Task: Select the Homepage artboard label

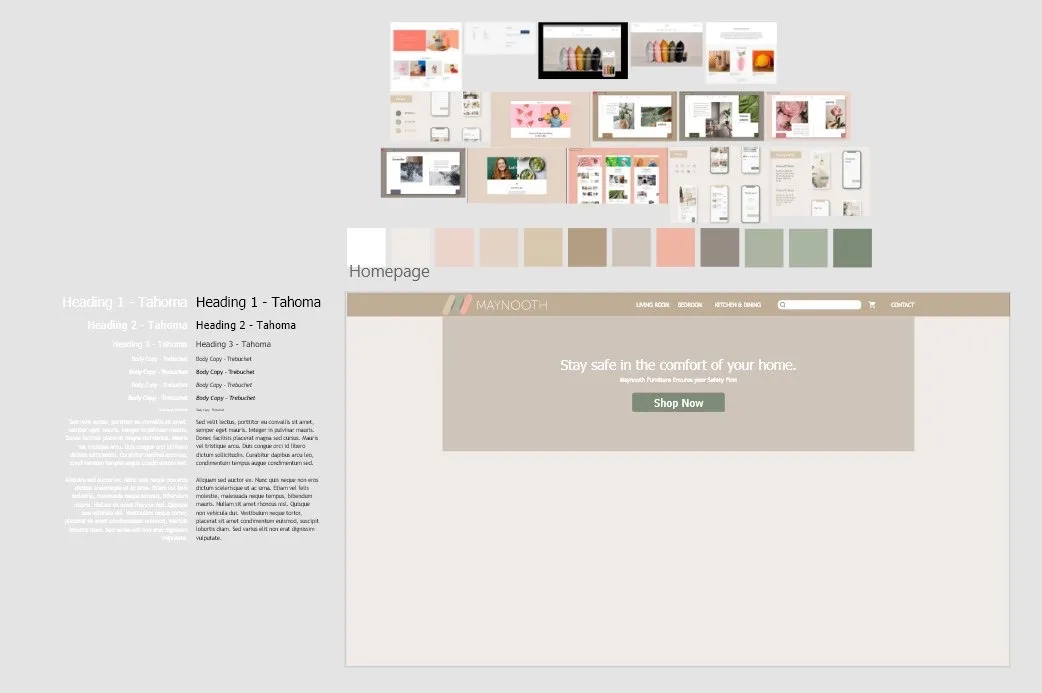Action: 389,272
